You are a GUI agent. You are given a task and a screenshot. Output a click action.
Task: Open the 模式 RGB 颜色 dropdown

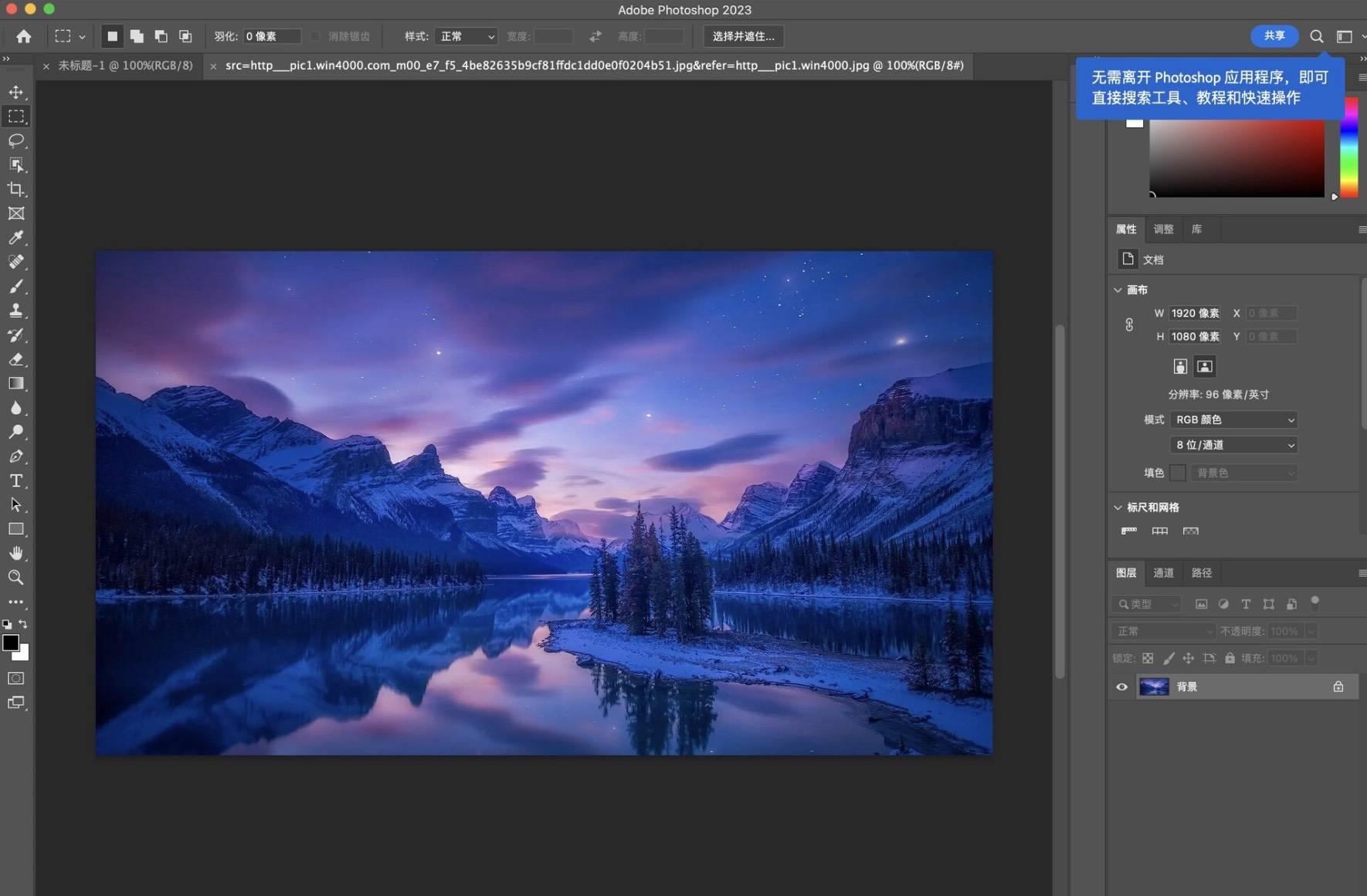1233,419
